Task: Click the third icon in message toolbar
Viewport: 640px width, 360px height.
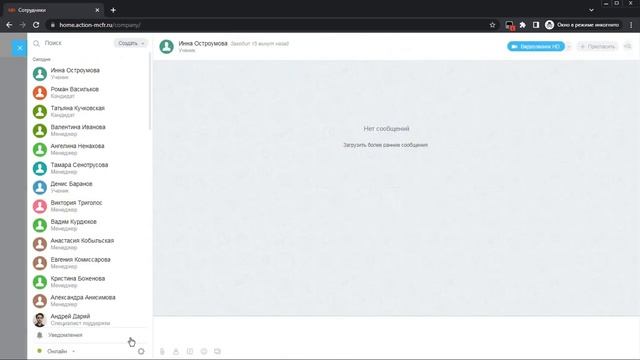Action: (x=190, y=351)
